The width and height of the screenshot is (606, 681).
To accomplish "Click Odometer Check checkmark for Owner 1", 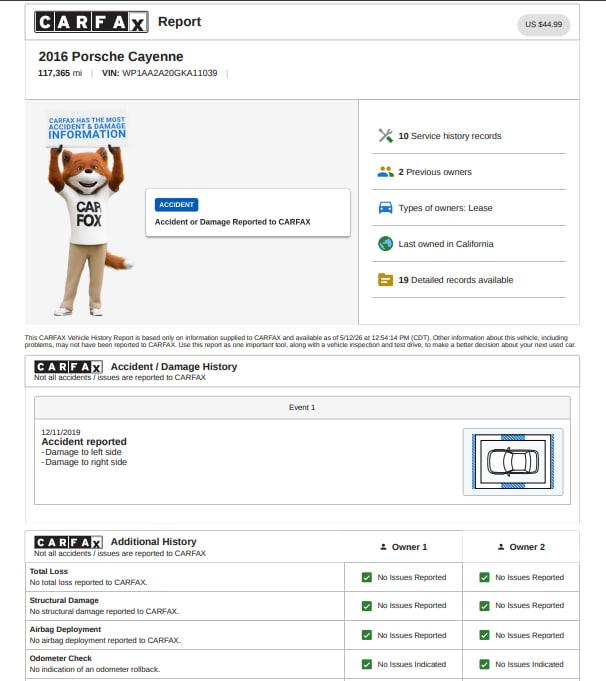I will (367, 664).
